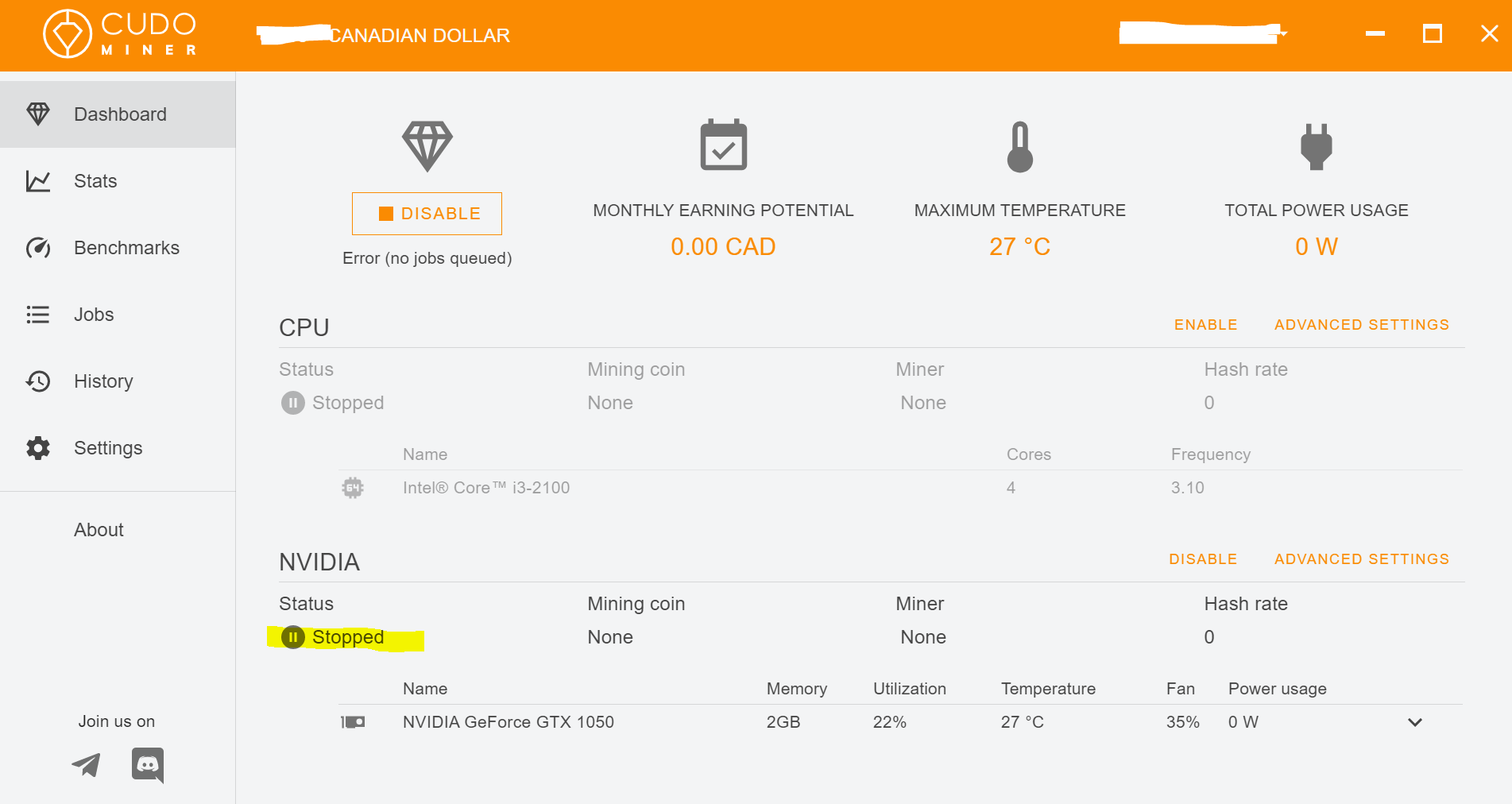Select the NVIDIA GeForce GTX 1050 name
Image resolution: width=1512 pixels, height=804 pixels.
tap(509, 722)
